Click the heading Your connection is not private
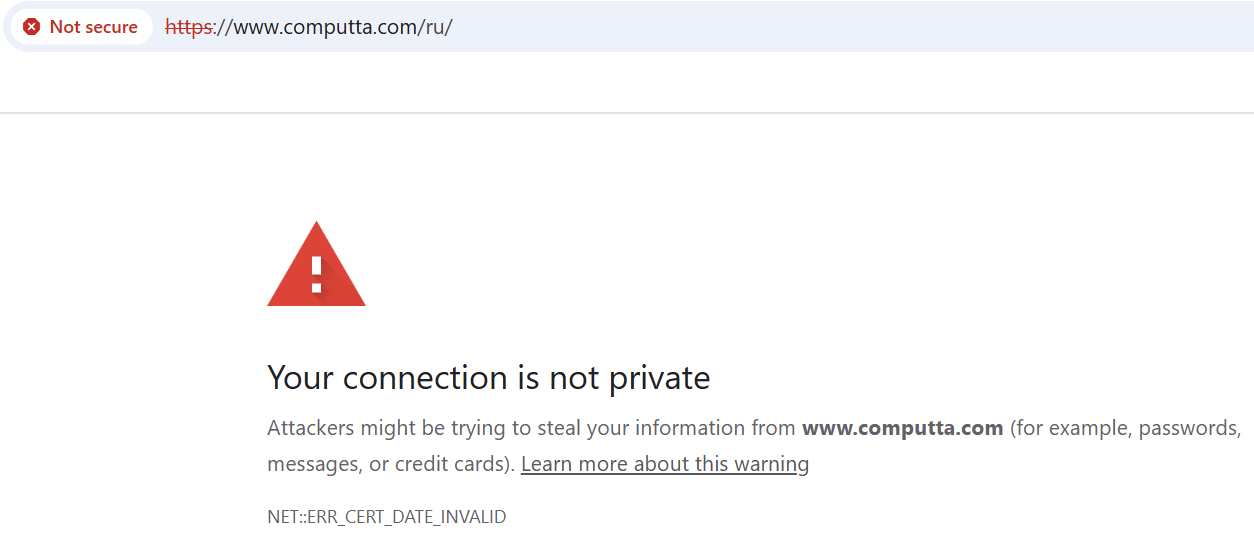1254x537 pixels. coord(488,378)
